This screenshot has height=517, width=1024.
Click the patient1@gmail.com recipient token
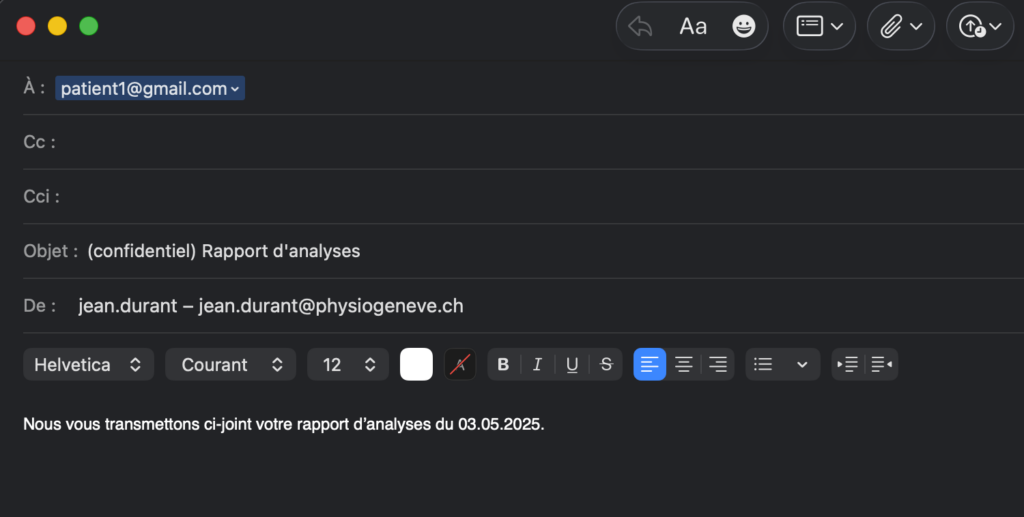[x=149, y=89]
